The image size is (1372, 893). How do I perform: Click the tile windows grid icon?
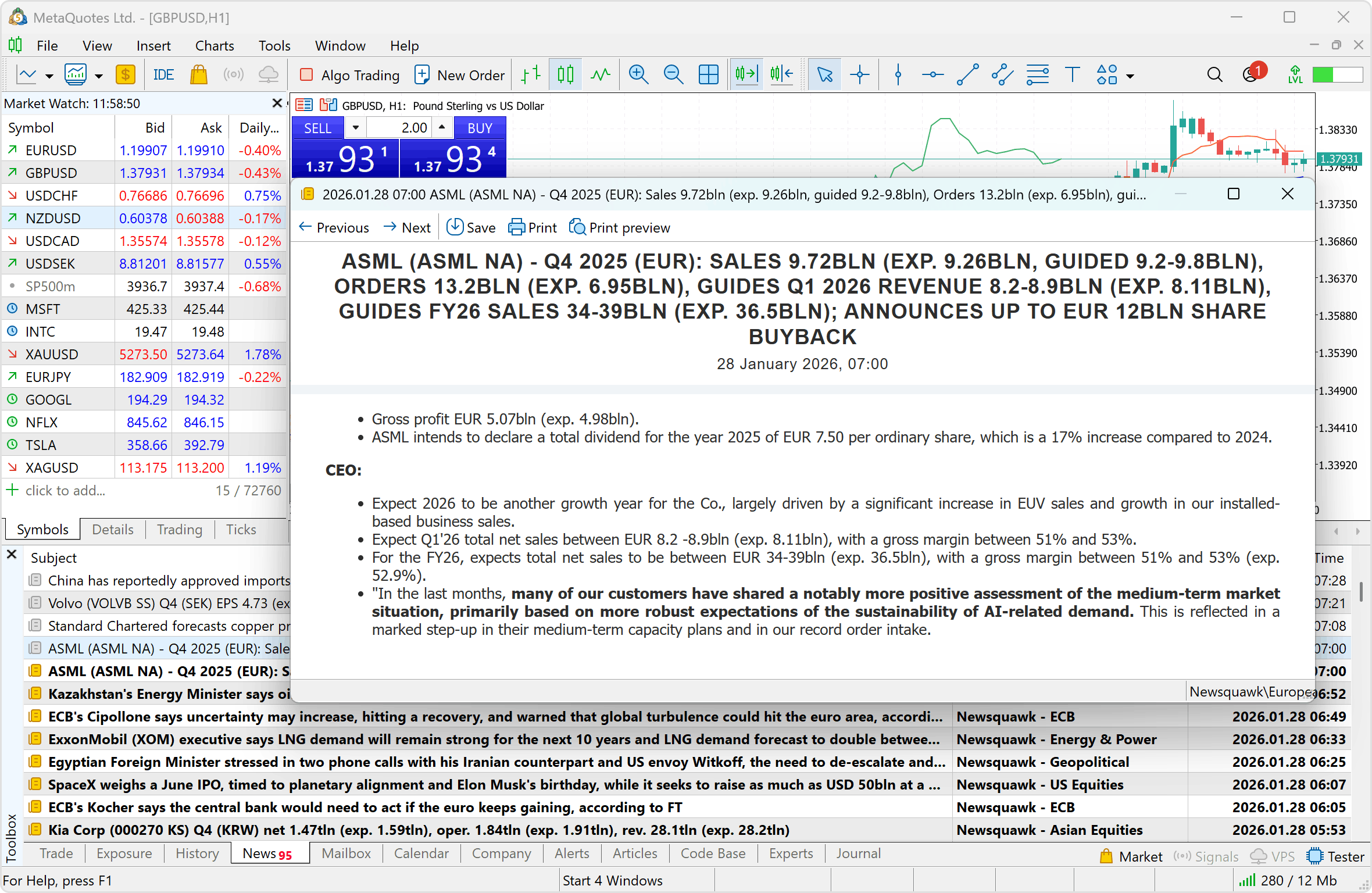point(708,75)
